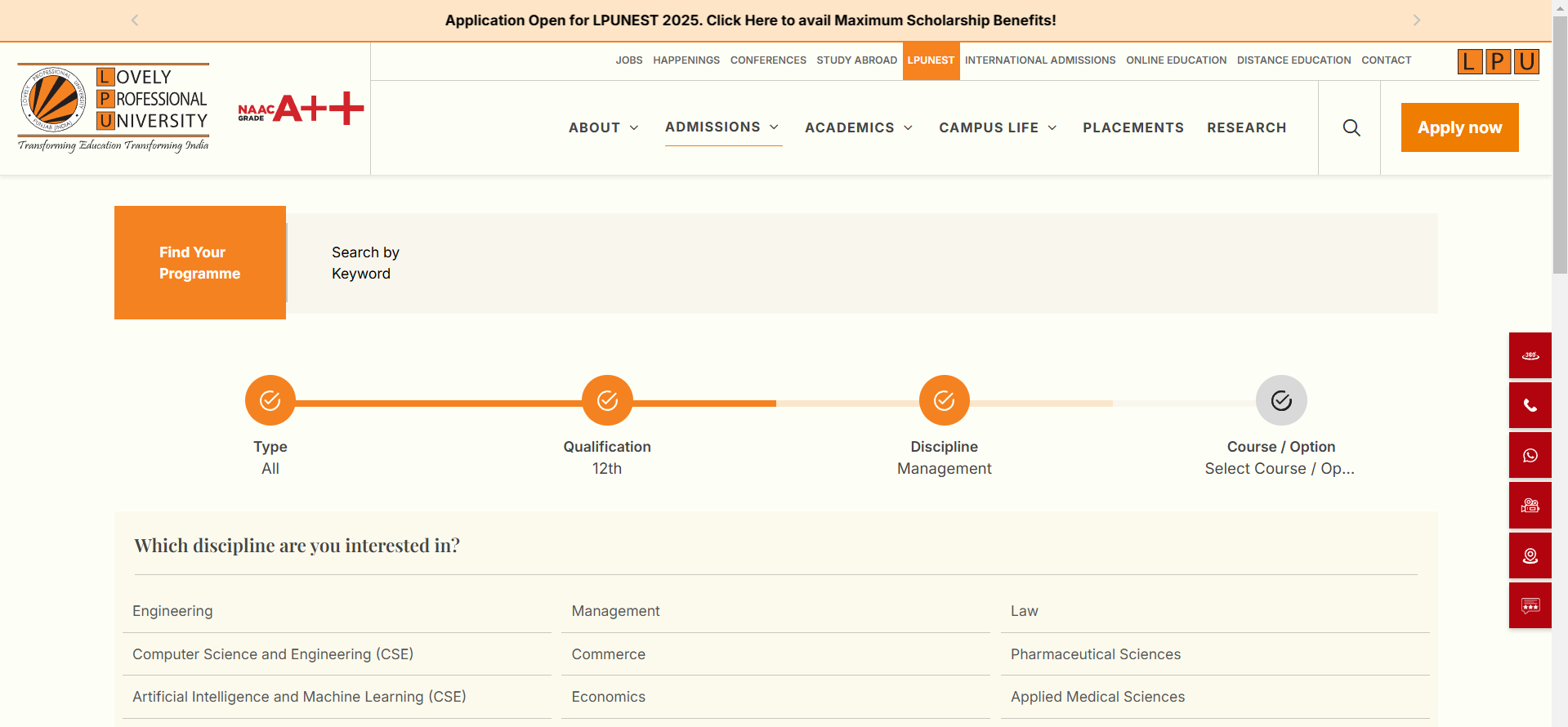
Task: Click the star ratings feedback icon
Action: [1530, 605]
